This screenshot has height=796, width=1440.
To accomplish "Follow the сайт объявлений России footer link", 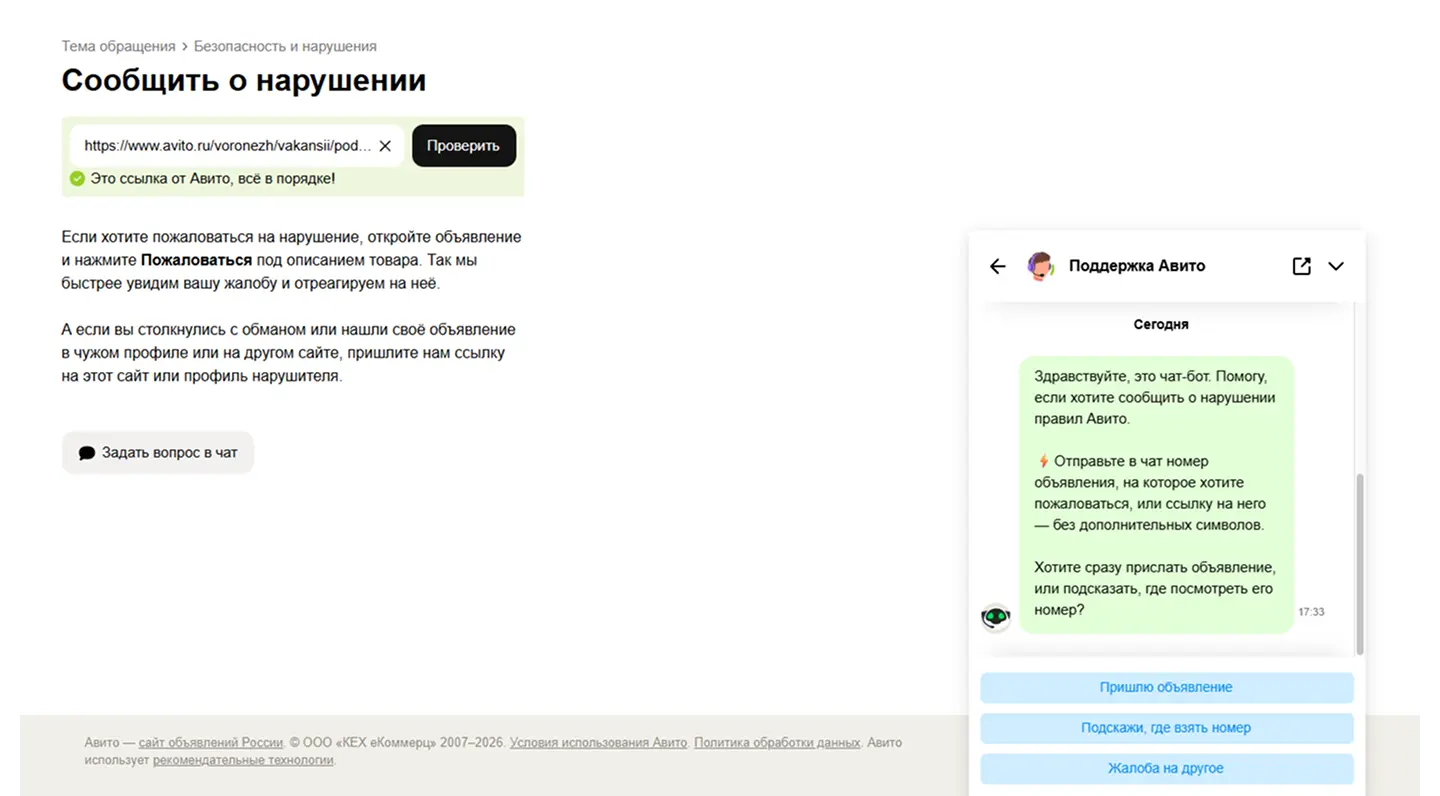I will [211, 743].
